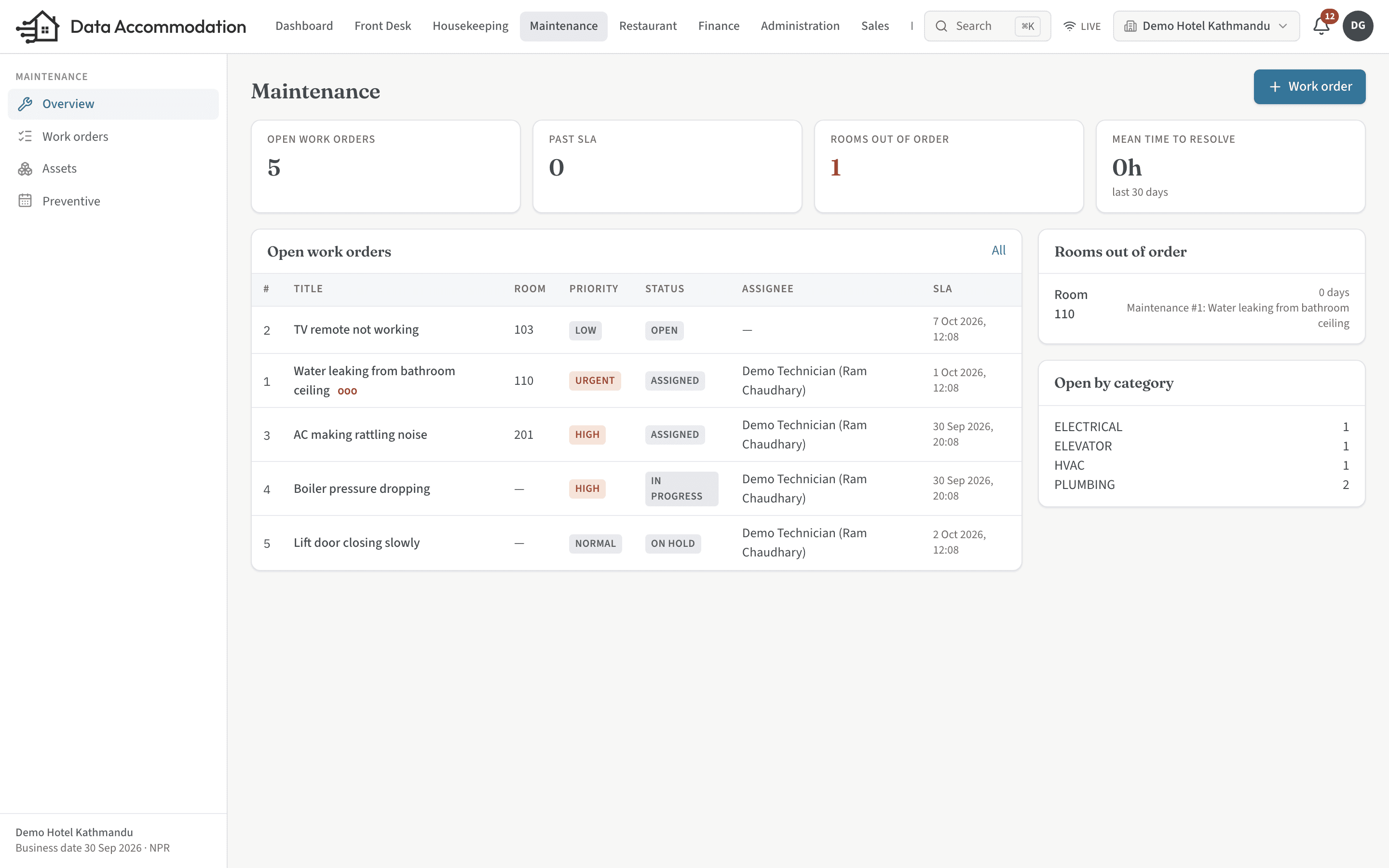This screenshot has height=868, width=1389.
Task: Open AC making rattling noise order
Action: [x=636, y=434]
